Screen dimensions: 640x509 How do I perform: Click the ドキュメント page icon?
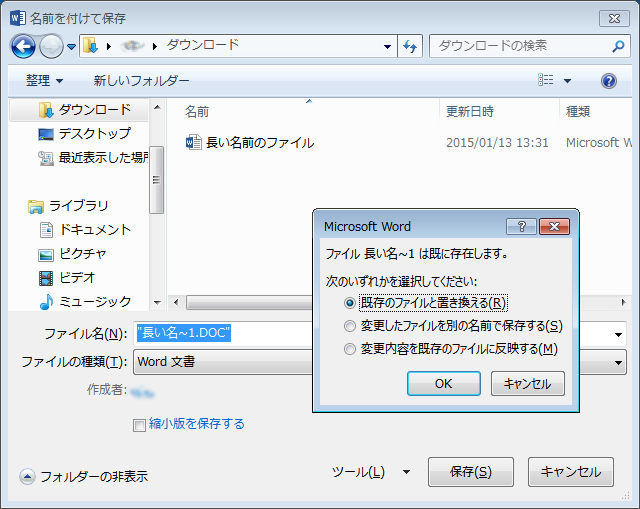point(46,230)
